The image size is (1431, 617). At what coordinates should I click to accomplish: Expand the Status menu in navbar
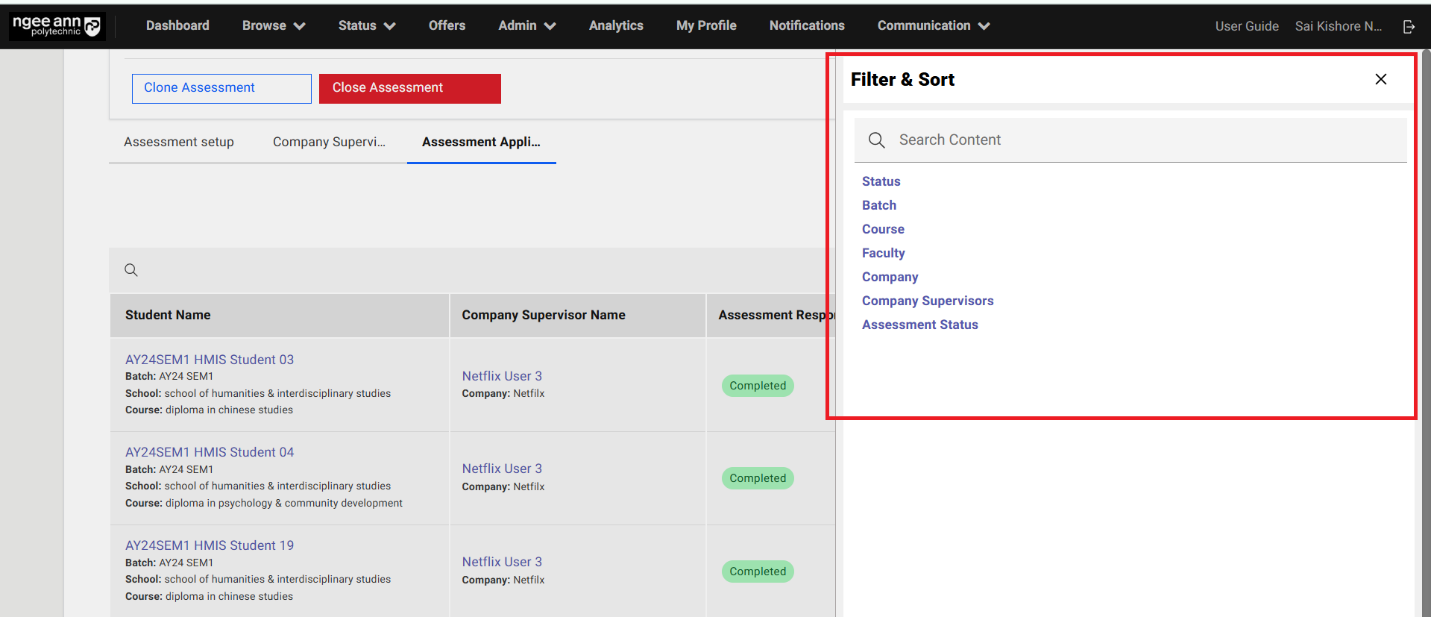(x=366, y=26)
